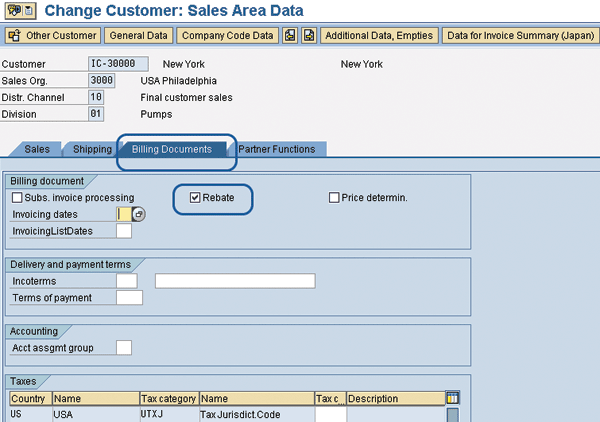The image size is (600, 422).
Task: Select the Tax Jurisdict.Code cell
Action: tap(257, 414)
